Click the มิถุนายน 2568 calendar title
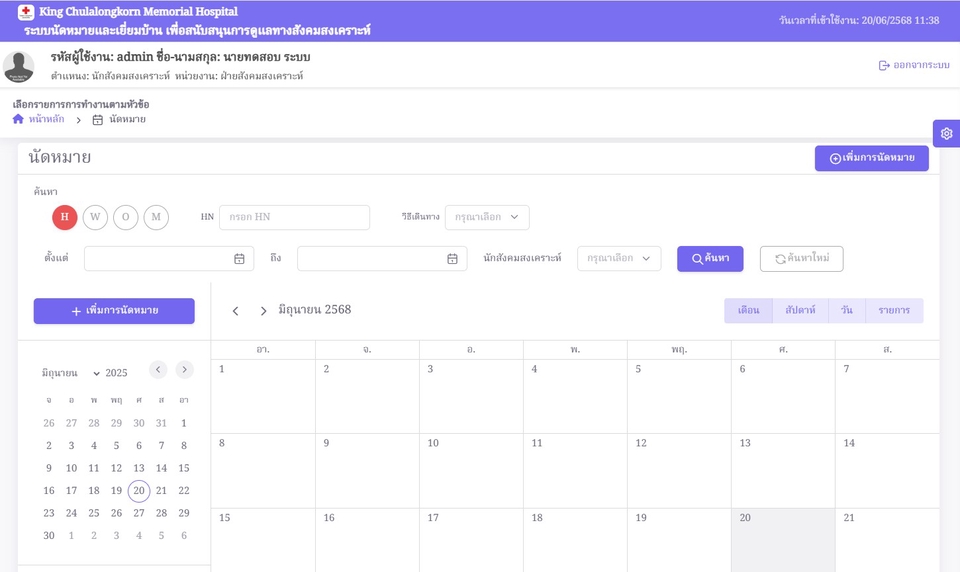This screenshot has height=572, width=960. (315, 310)
